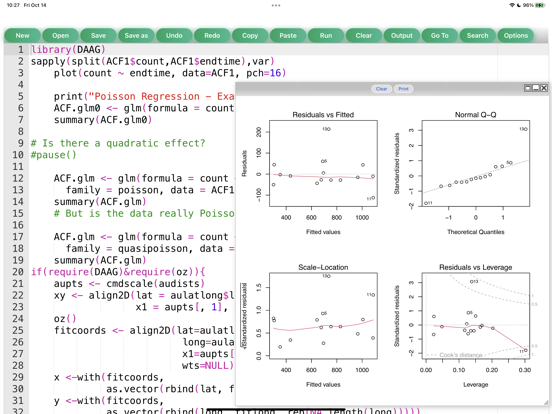
Task: Click the Leverage axis label
Action: [476, 384]
